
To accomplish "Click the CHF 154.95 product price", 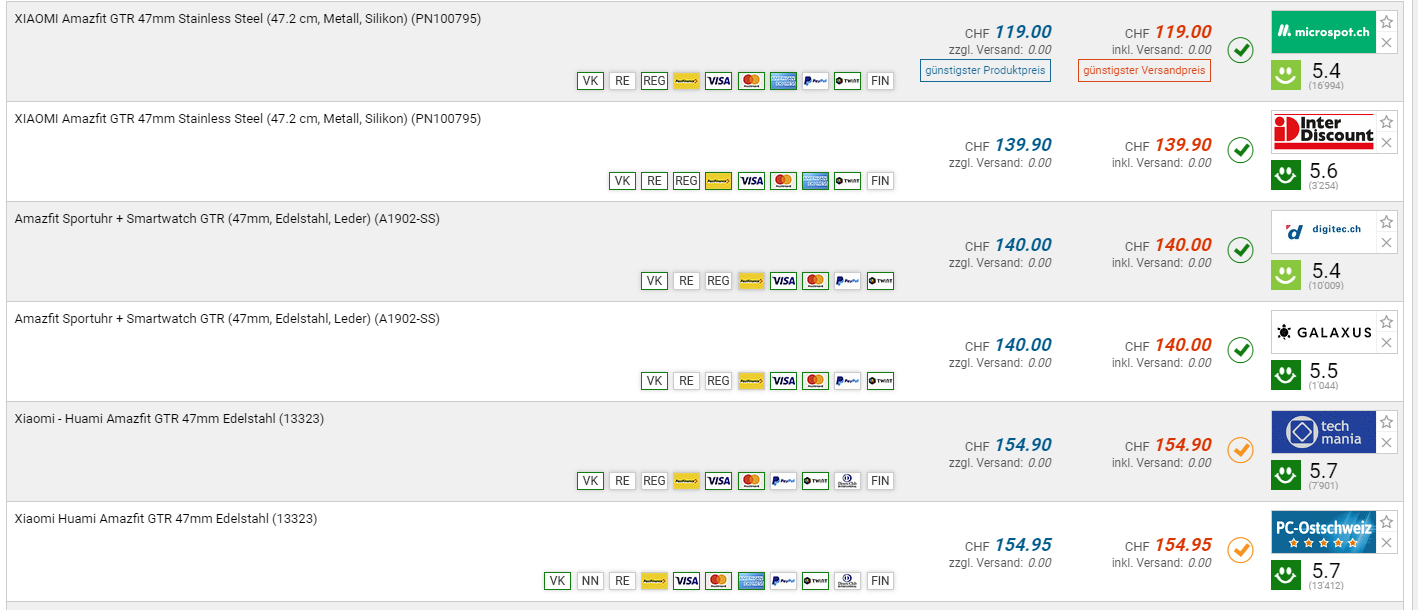I will 1022,545.
